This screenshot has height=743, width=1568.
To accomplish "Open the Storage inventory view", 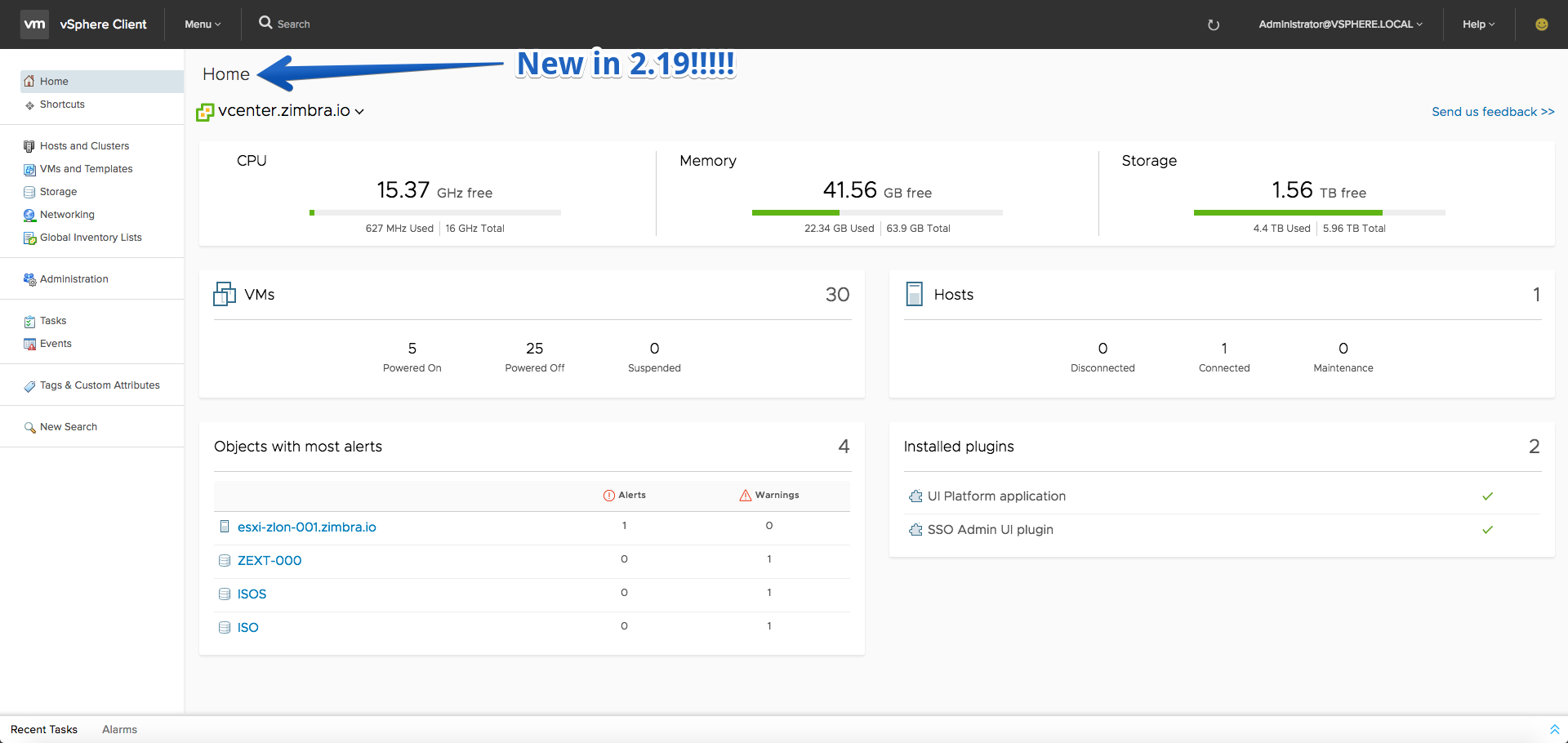I will tap(58, 192).
